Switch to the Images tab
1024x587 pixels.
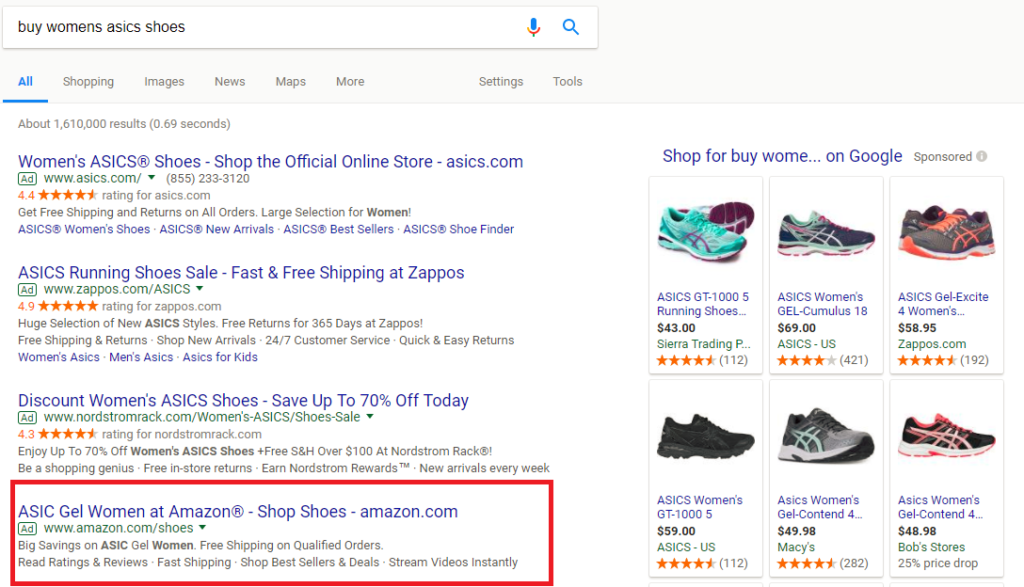[164, 82]
